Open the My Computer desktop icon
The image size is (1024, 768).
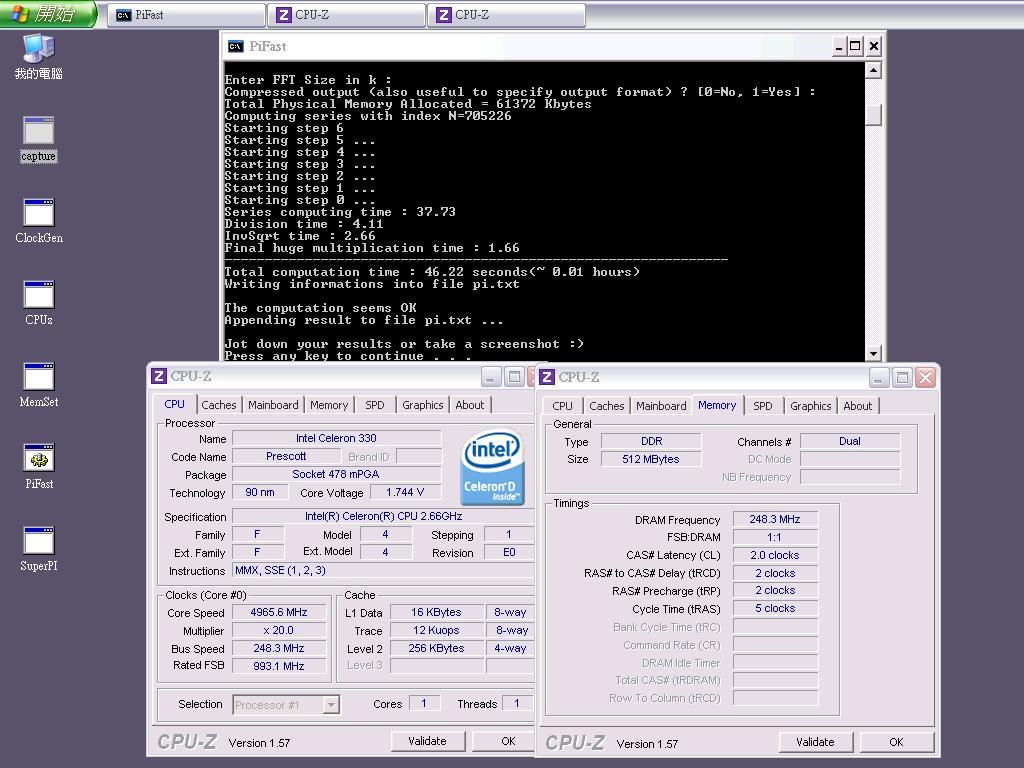point(39,57)
